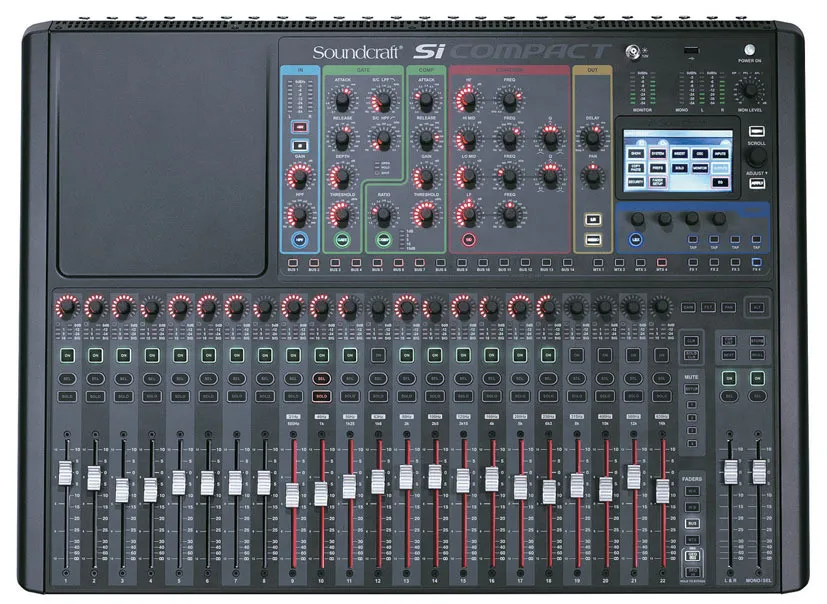Select the BUS 7 button
The image size is (827, 604).
point(419,262)
